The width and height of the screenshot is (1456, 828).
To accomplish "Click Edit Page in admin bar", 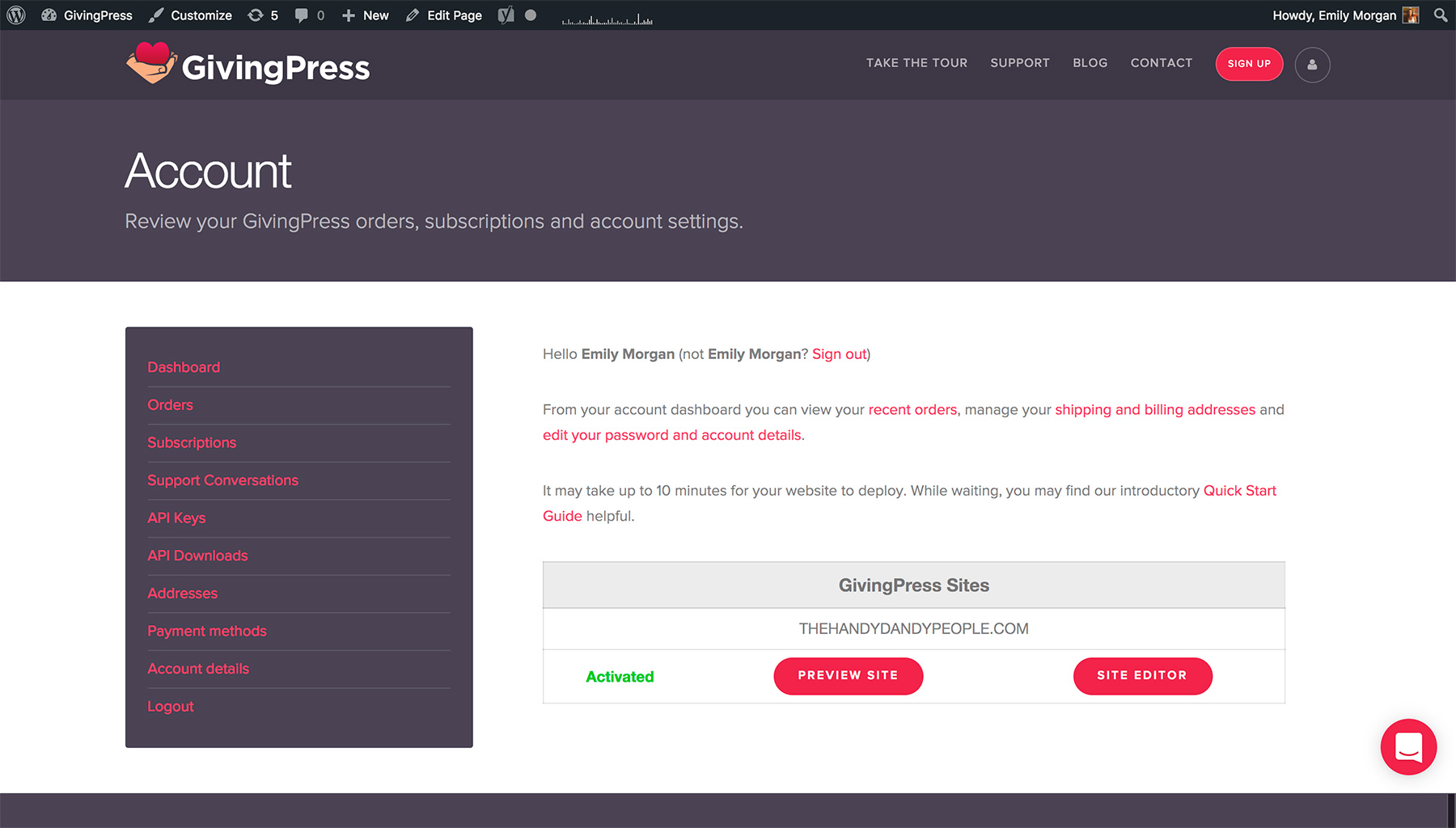I will click(x=444, y=15).
